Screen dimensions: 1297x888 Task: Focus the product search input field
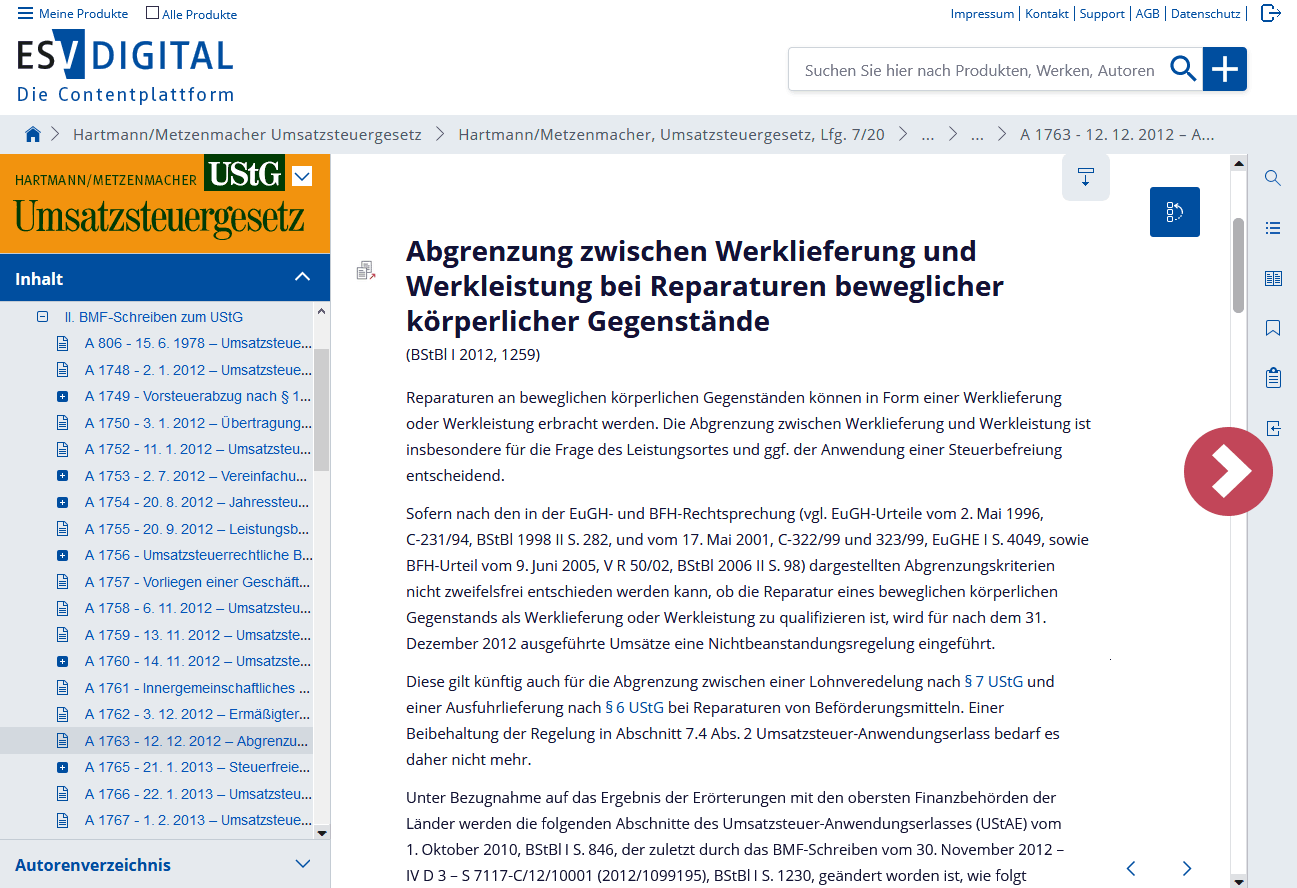click(x=979, y=70)
